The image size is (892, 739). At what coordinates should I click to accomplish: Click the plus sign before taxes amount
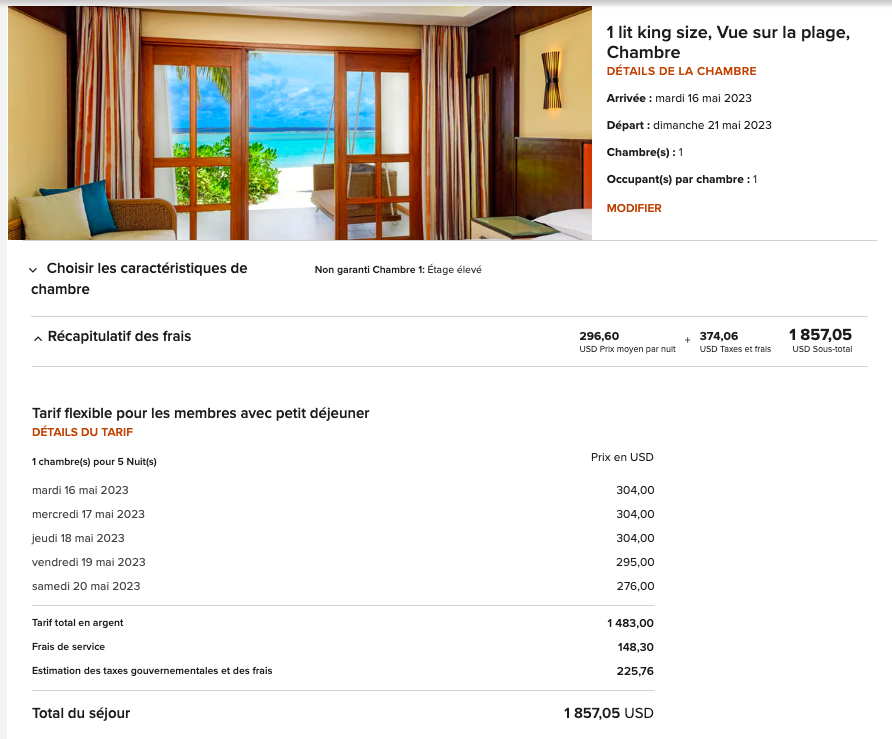click(x=687, y=340)
